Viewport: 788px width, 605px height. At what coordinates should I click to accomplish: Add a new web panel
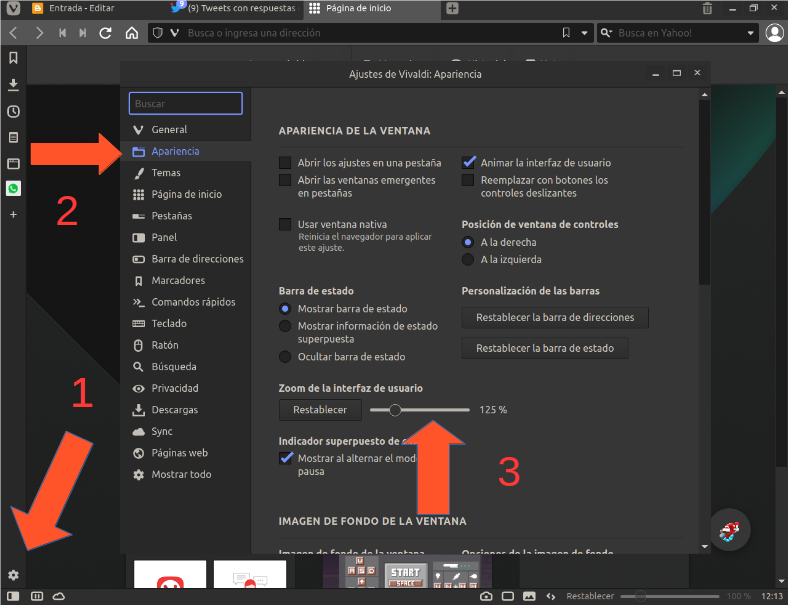[x=13, y=215]
